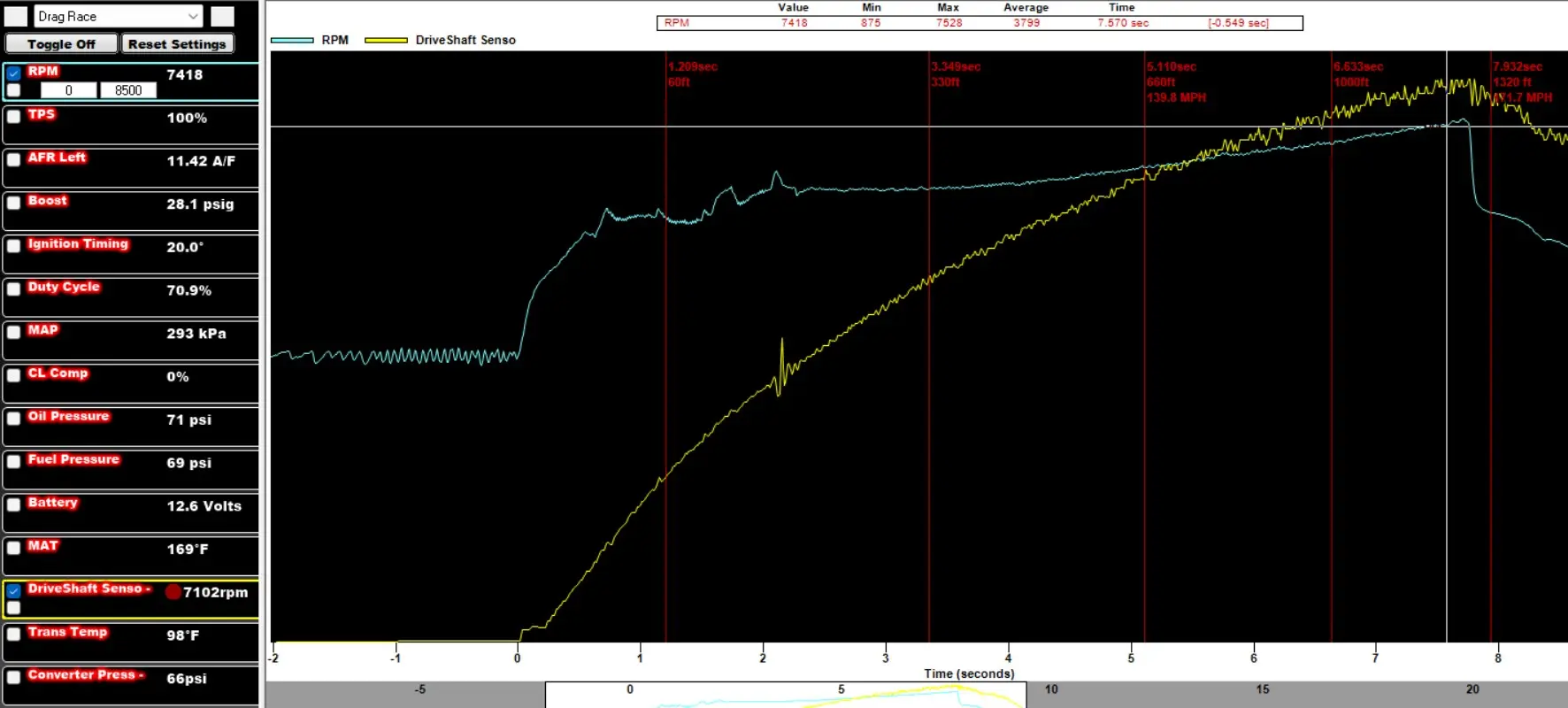Enable the Fuel Pressure channel checkbox
Image resolution: width=1568 pixels, height=708 pixels.
point(14,462)
